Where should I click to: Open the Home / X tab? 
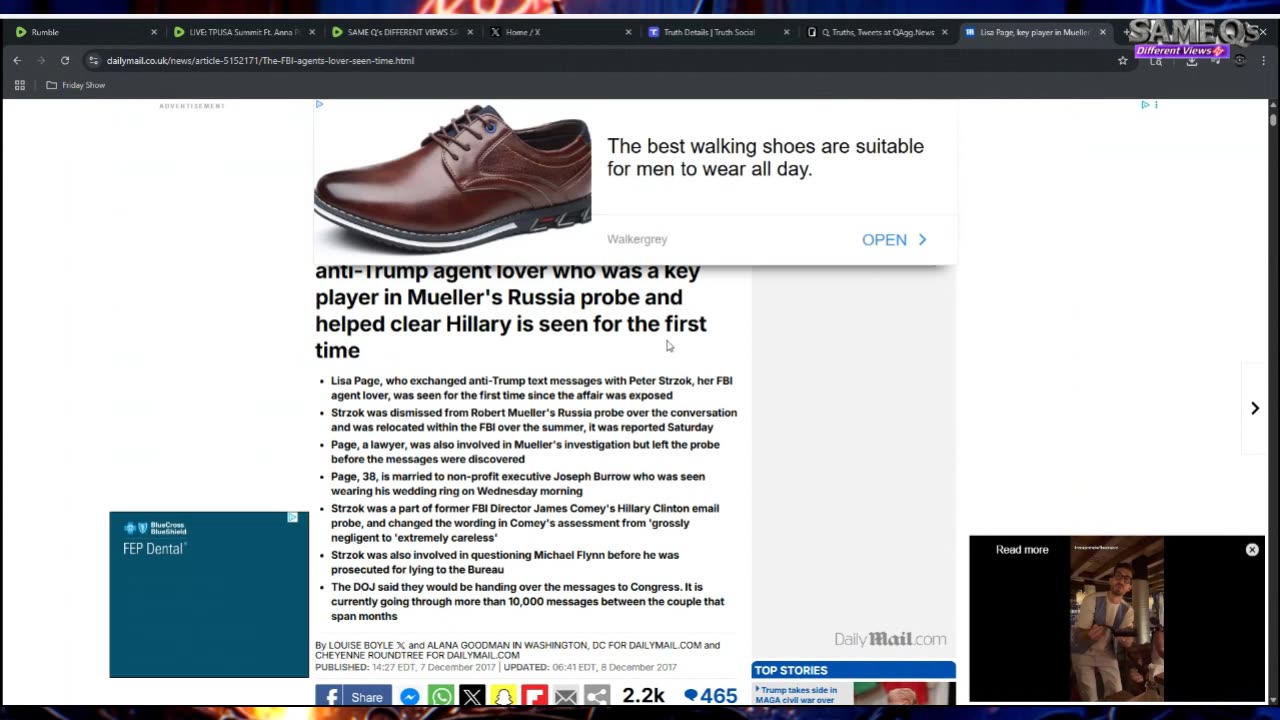pyautogui.click(x=523, y=32)
